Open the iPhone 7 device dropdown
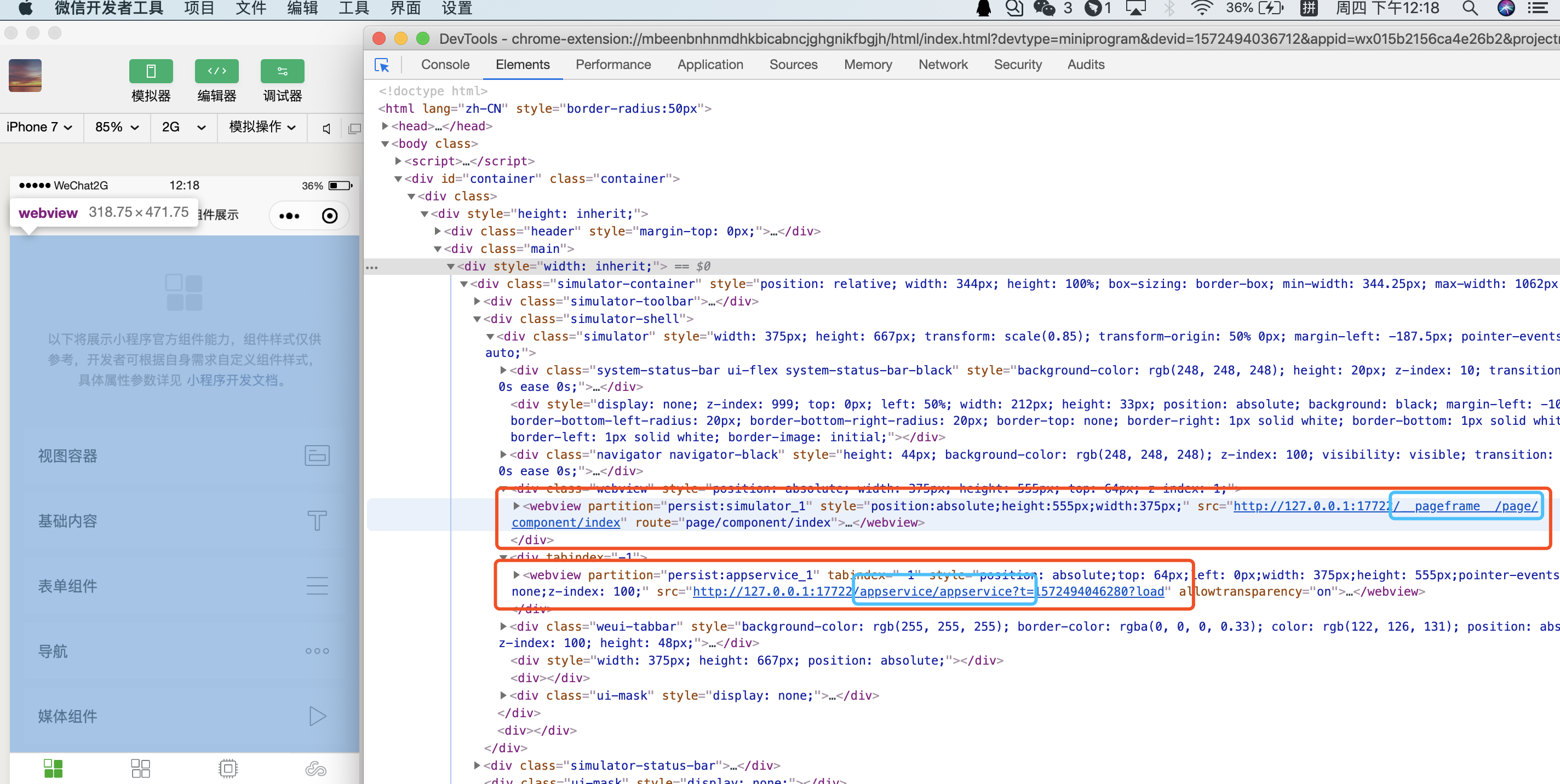The height and width of the screenshot is (784, 1560). [40, 127]
